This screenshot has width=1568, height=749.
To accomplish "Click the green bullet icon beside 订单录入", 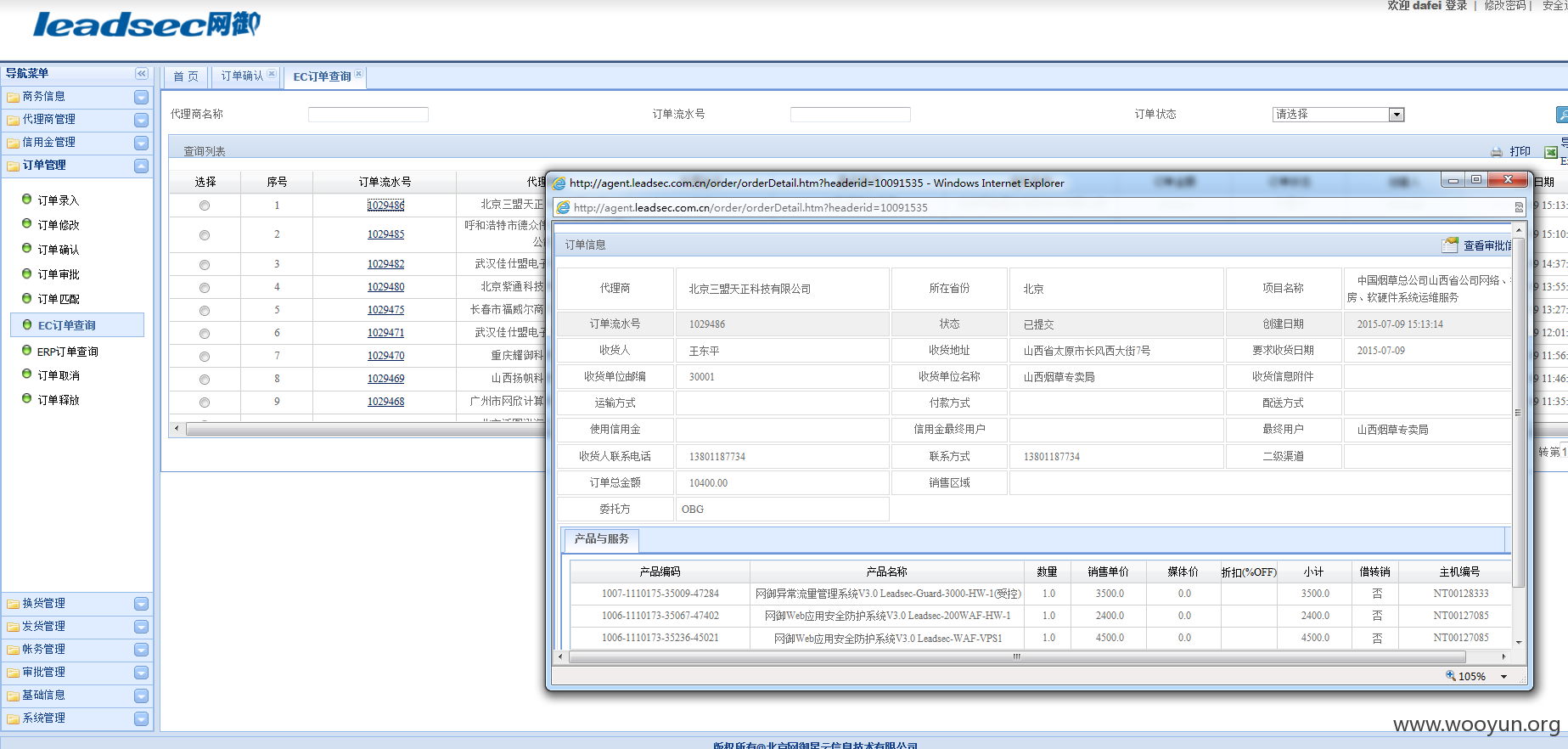I will (27, 199).
